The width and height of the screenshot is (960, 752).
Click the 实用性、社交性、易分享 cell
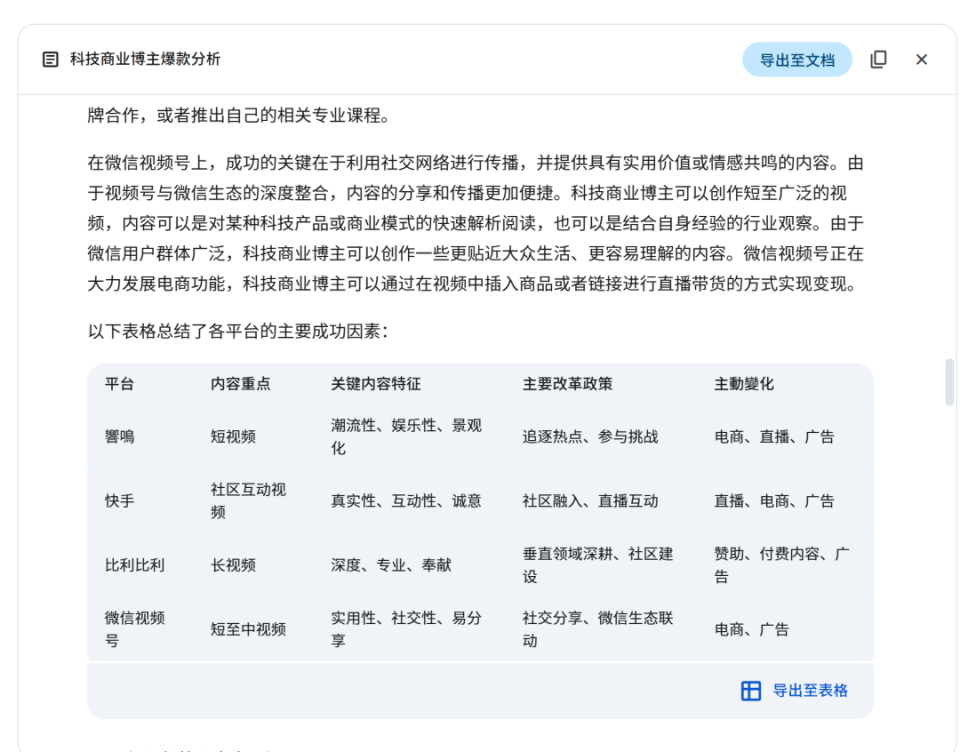click(x=407, y=629)
